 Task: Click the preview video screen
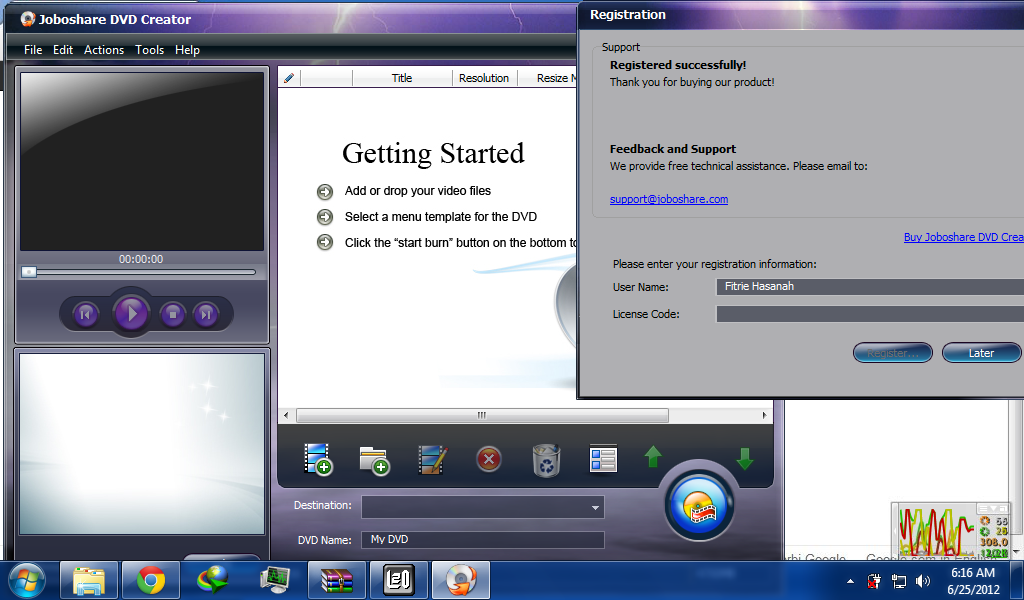142,161
